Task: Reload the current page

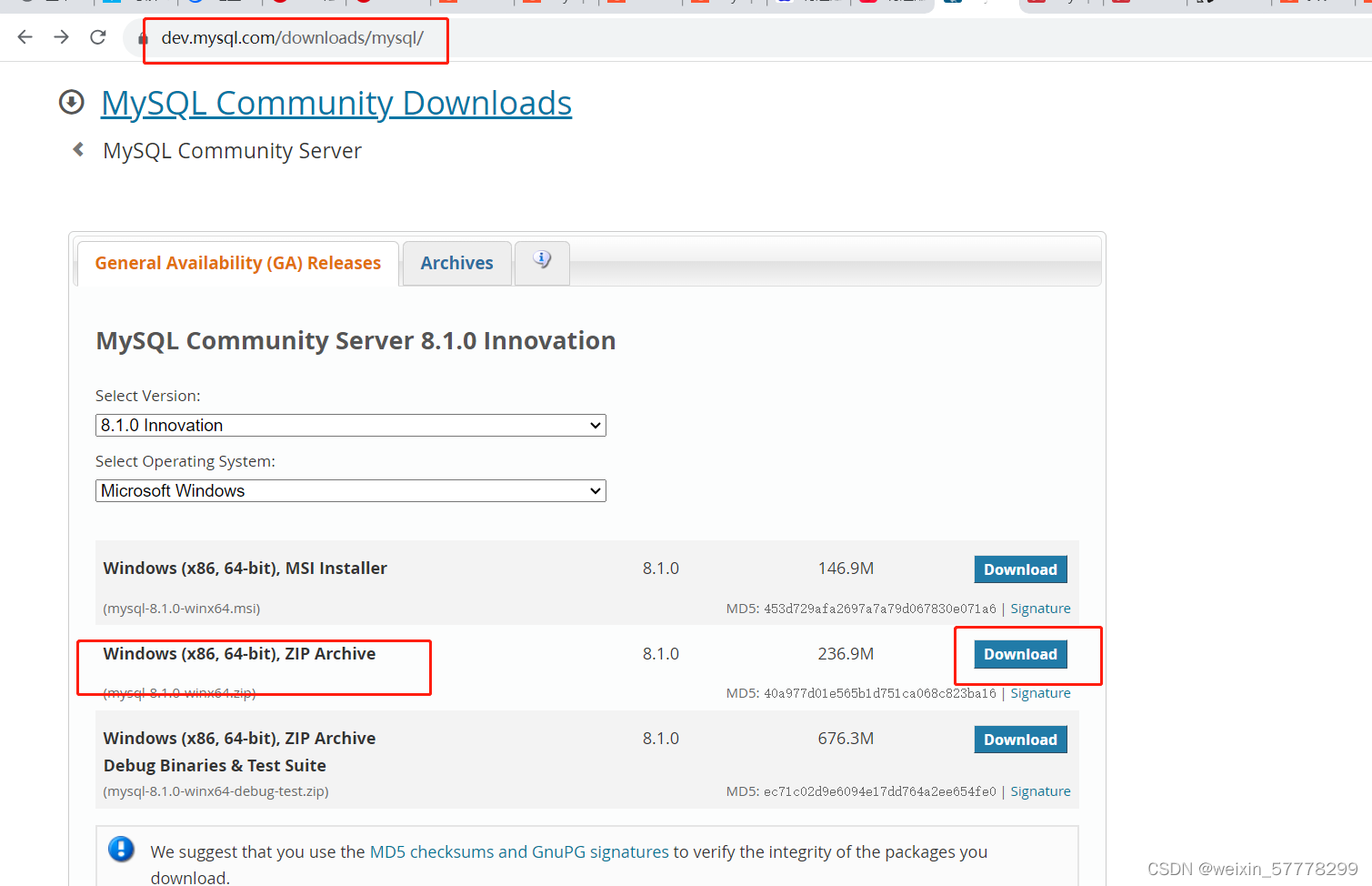Action: point(97,36)
